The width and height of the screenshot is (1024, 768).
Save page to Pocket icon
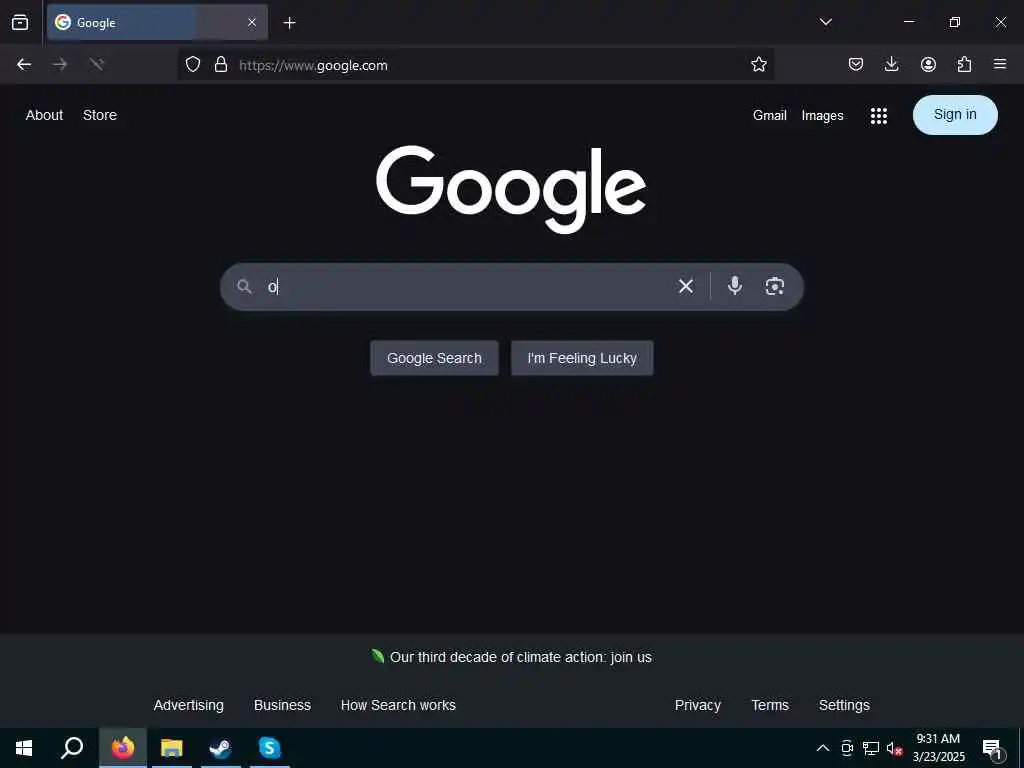click(856, 64)
